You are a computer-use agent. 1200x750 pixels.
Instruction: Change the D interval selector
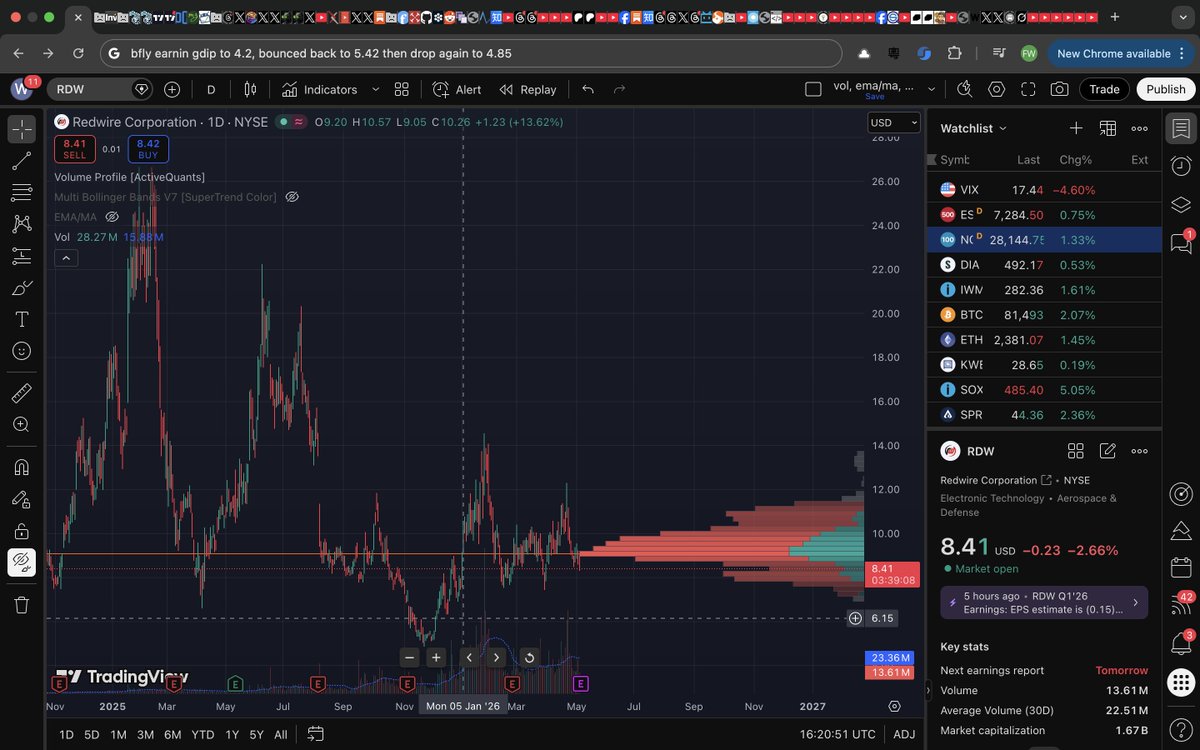pyautogui.click(x=211, y=89)
